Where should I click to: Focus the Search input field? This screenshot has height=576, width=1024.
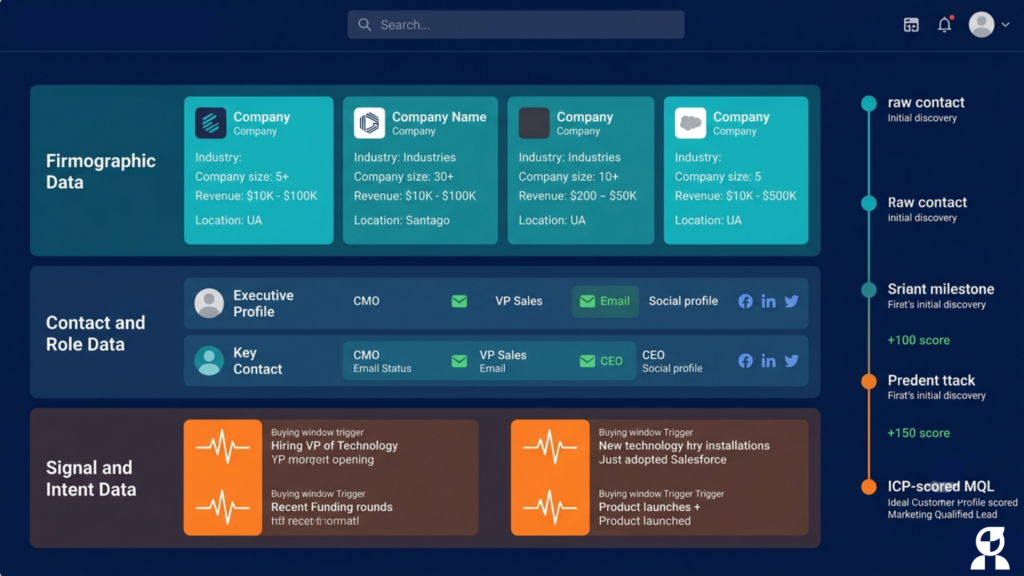(x=516, y=25)
